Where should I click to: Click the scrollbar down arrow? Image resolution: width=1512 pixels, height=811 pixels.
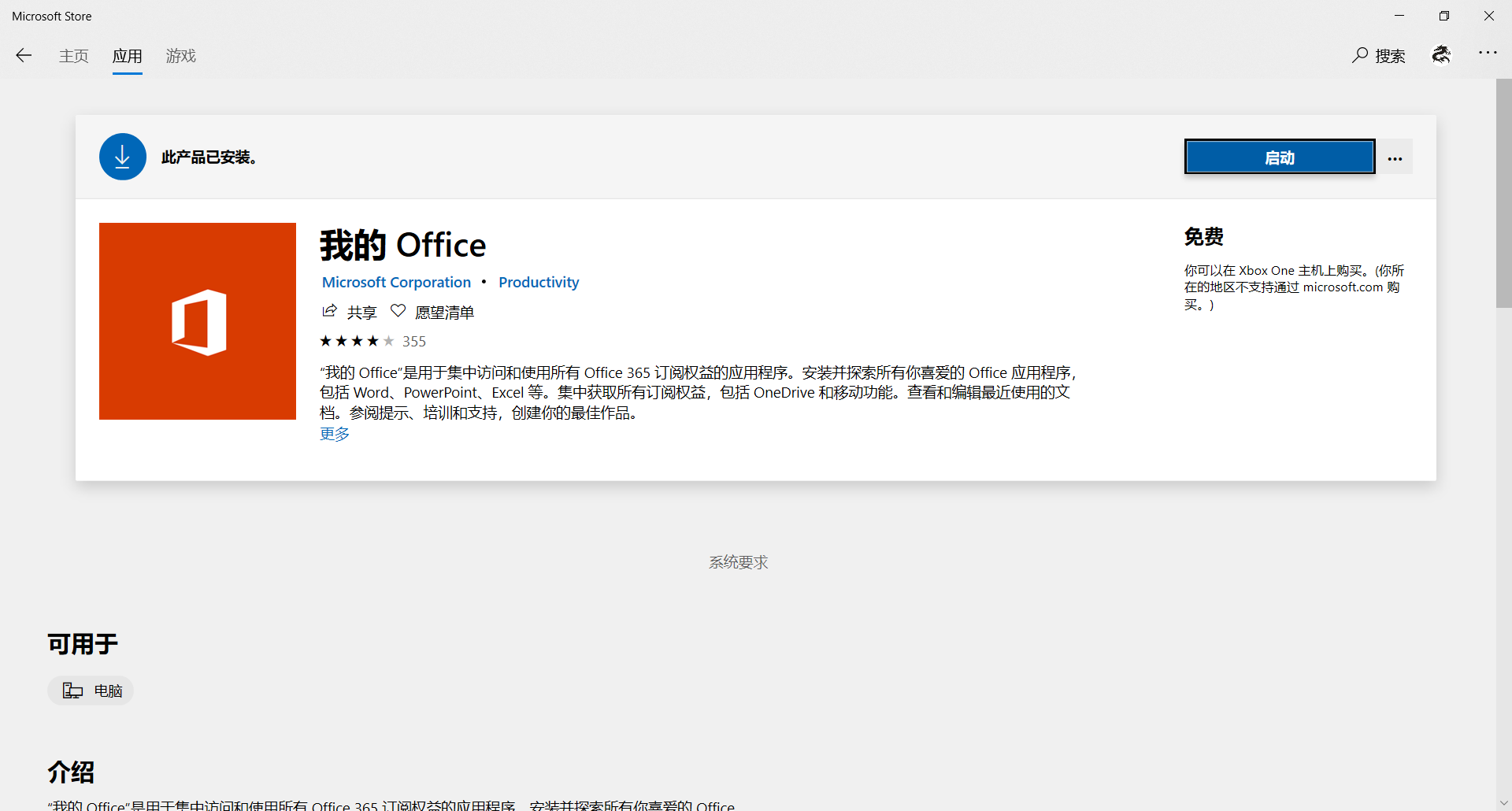point(1504,803)
